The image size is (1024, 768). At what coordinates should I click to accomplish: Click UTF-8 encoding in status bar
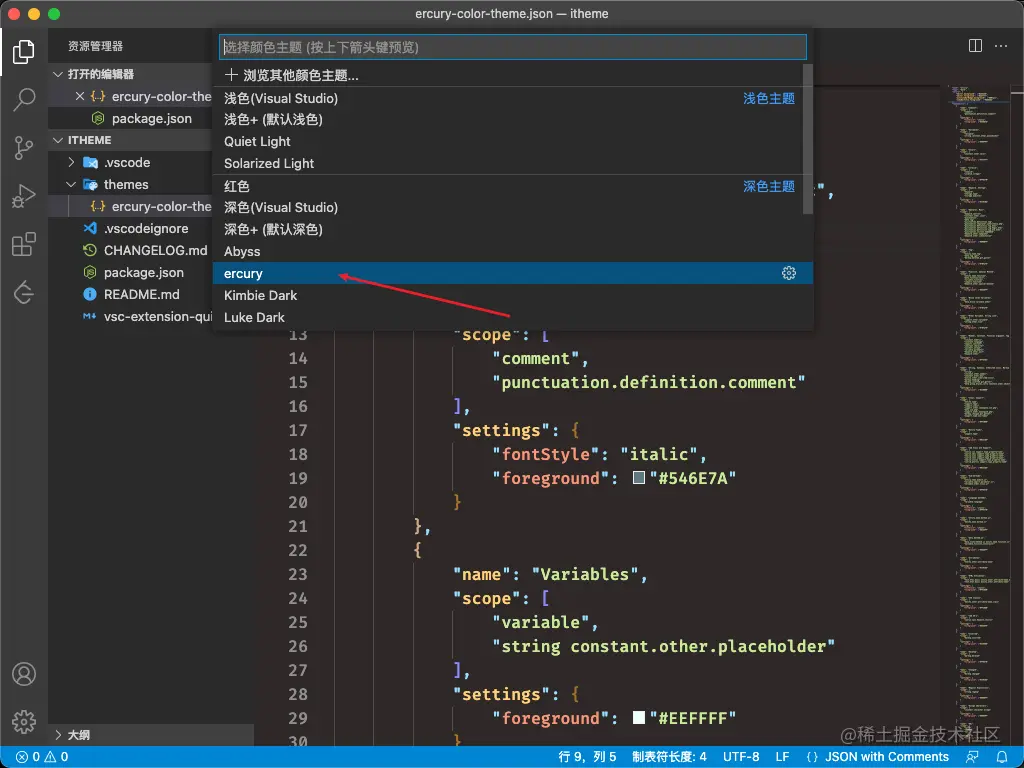(741, 757)
